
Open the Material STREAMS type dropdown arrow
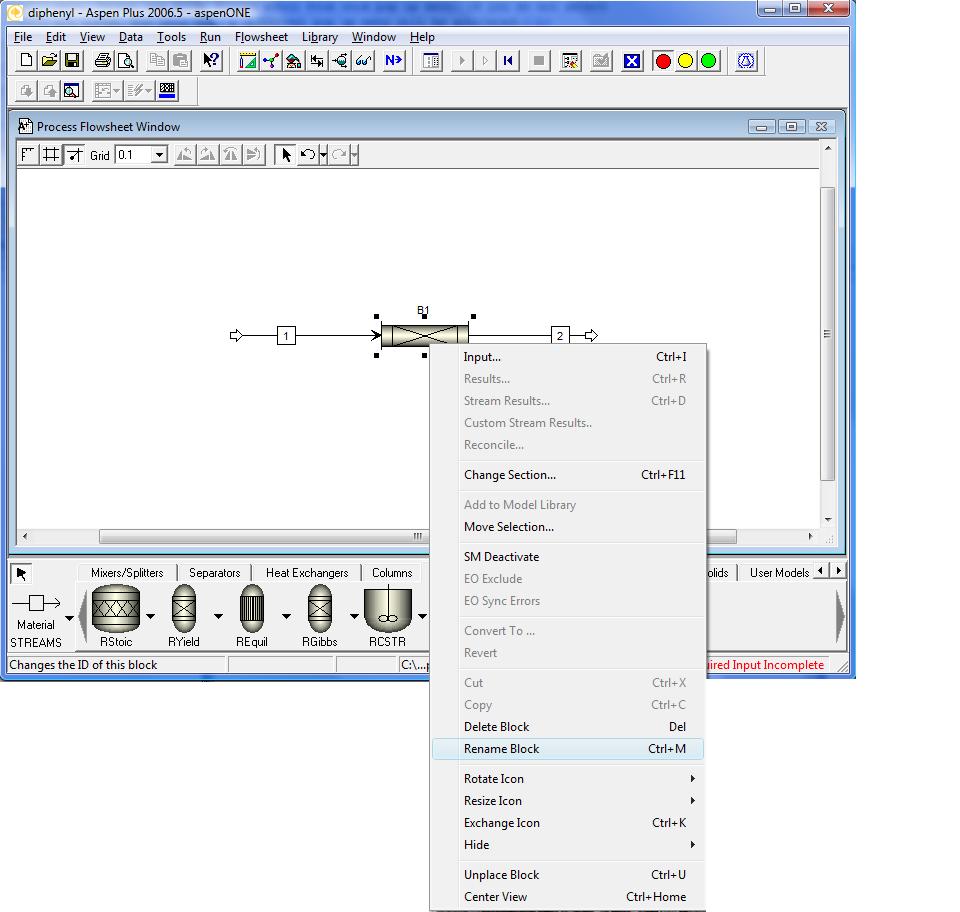pos(69,618)
